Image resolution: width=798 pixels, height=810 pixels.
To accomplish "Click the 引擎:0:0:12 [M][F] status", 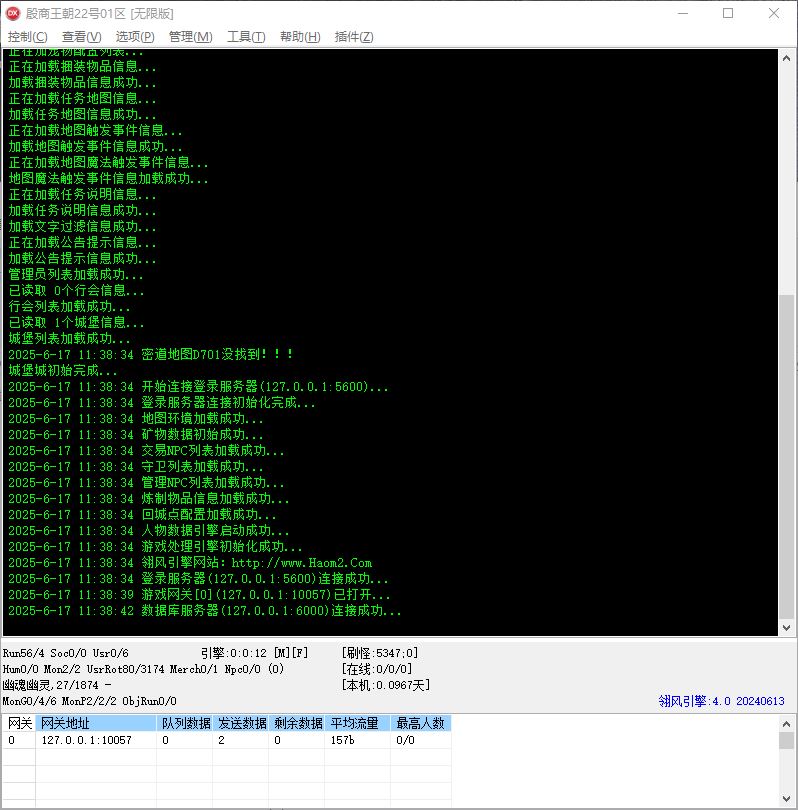I will click(x=254, y=653).
